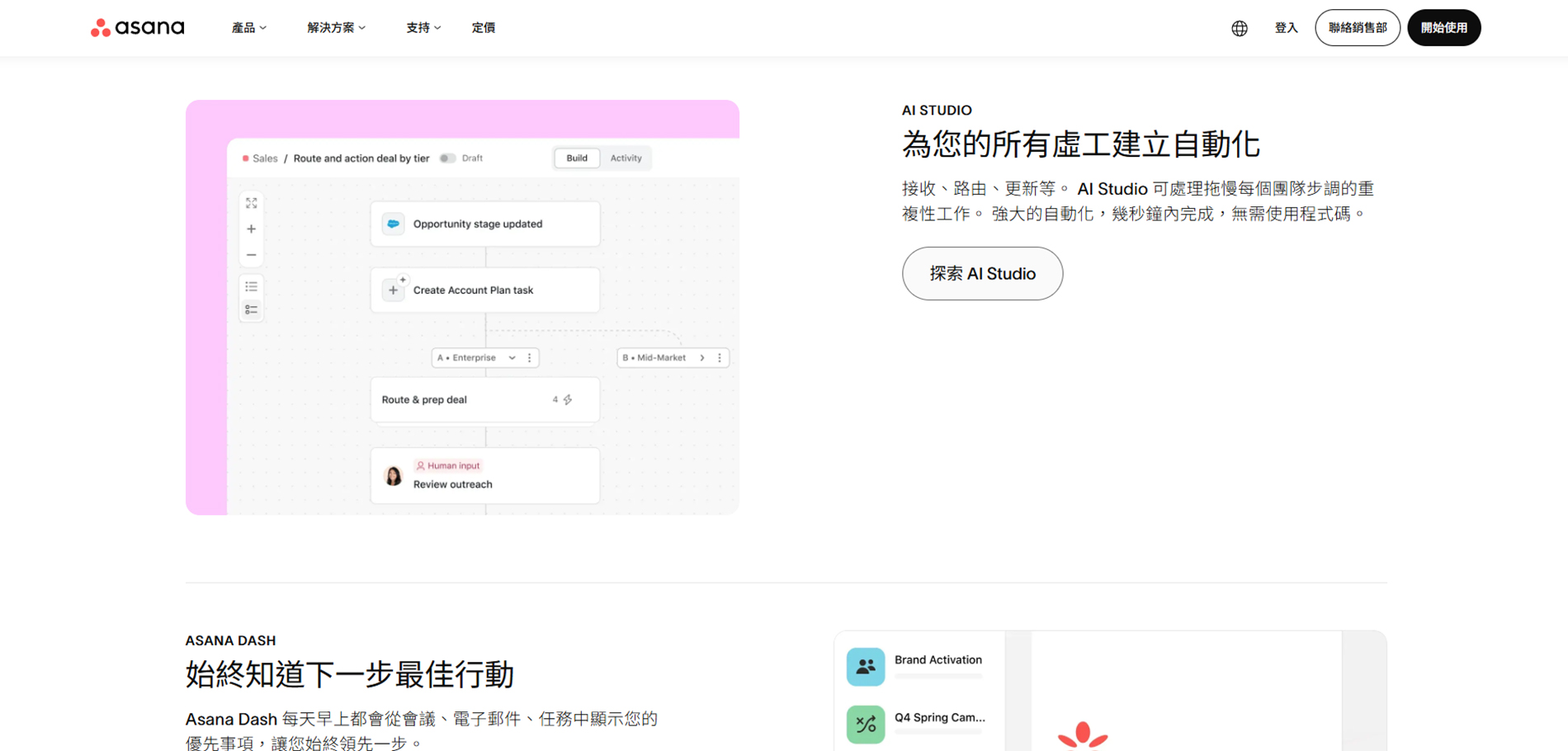Click the Q4 Spring Cam... item label
Screen dimensions: 1568x751
coord(940,718)
